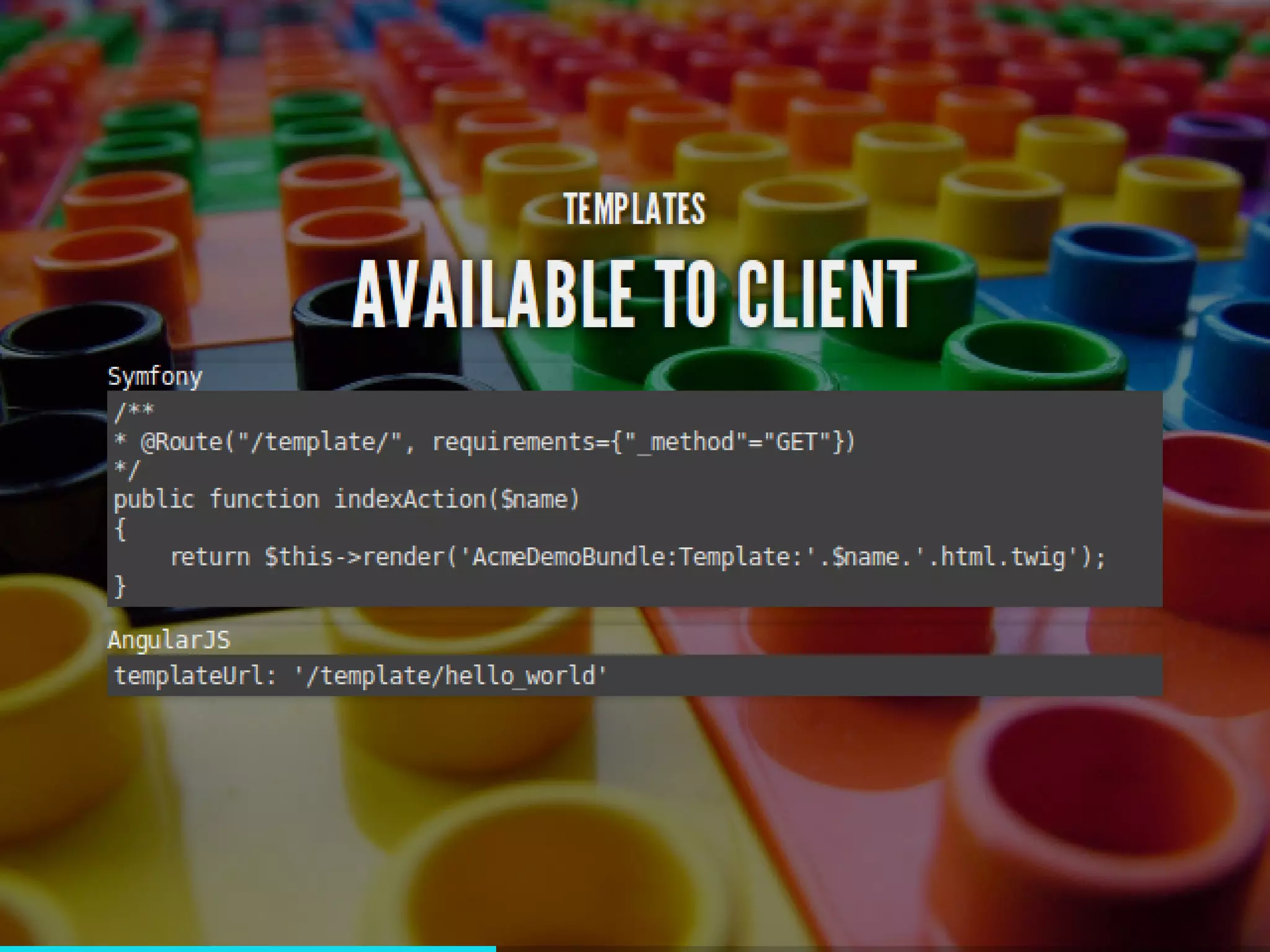Click the 'public function indexAction($name)' line
The width and height of the screenshot is (1270, 952).
click(347, 500)
